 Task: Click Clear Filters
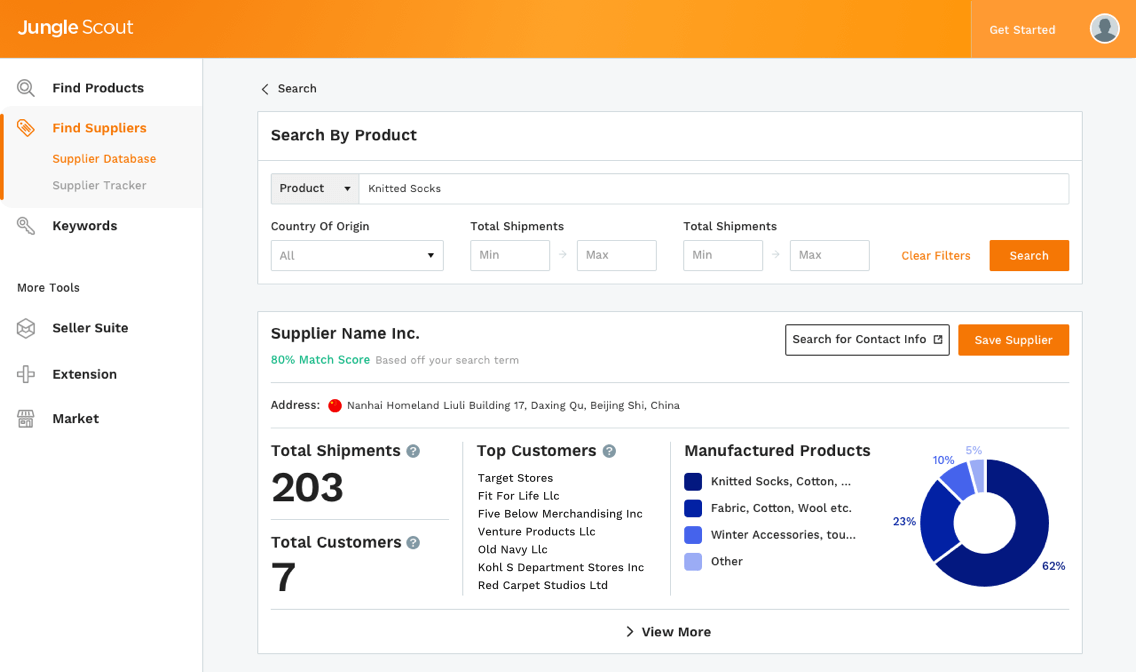click(935, 255)
